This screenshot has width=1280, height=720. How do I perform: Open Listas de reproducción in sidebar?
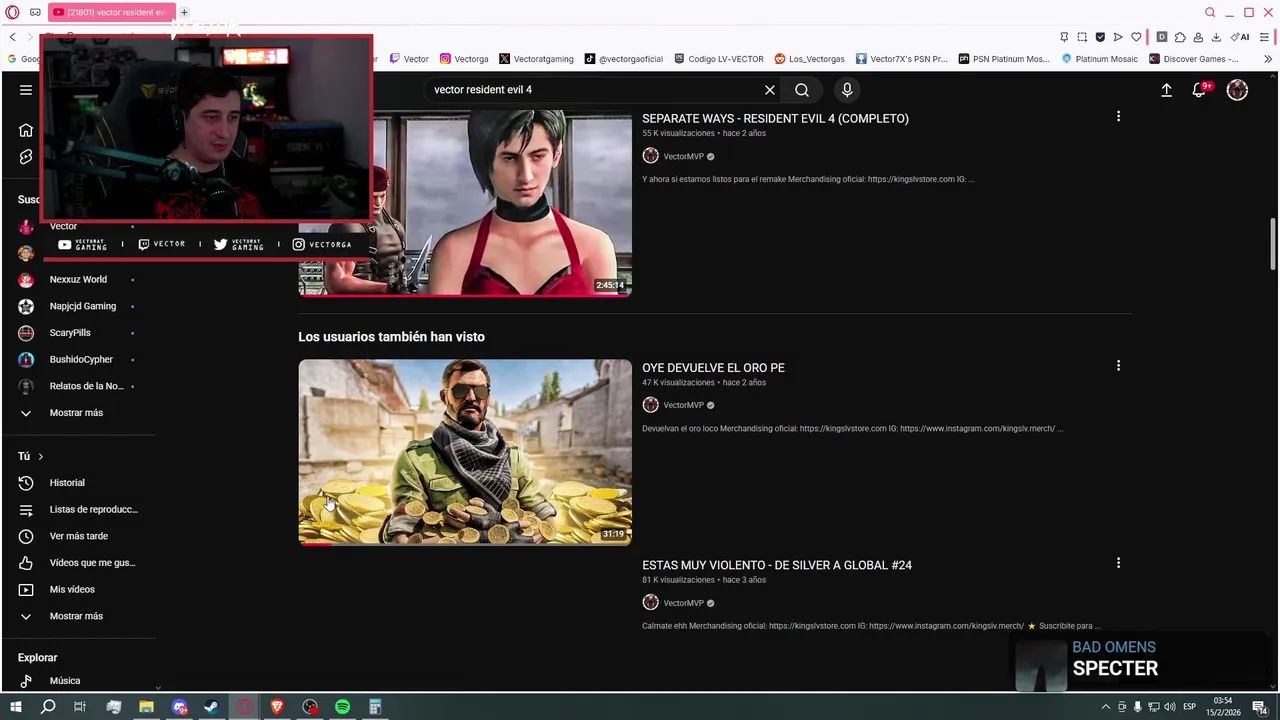(x=79, y=510)
